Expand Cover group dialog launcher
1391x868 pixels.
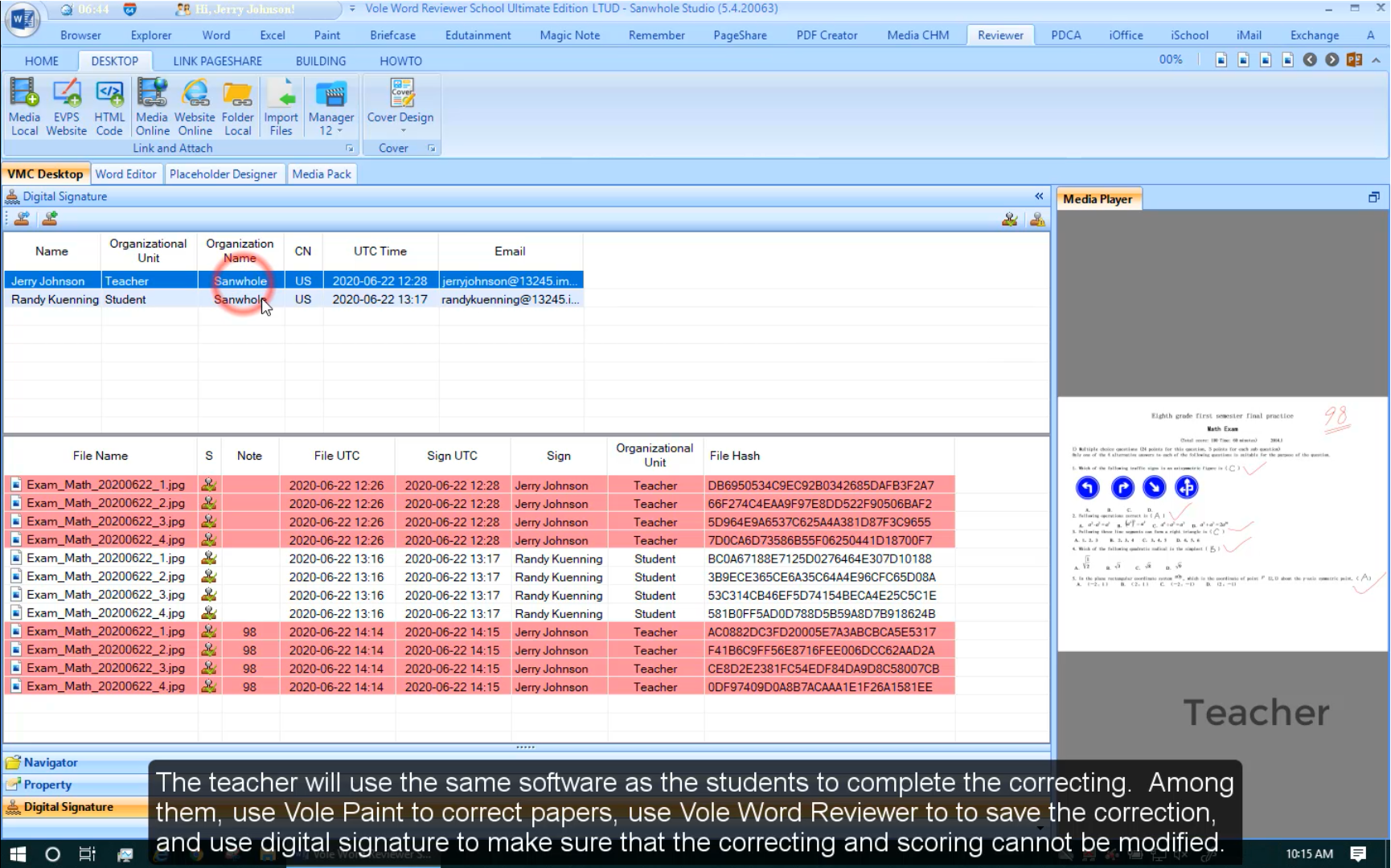click(x=432, y=149)
